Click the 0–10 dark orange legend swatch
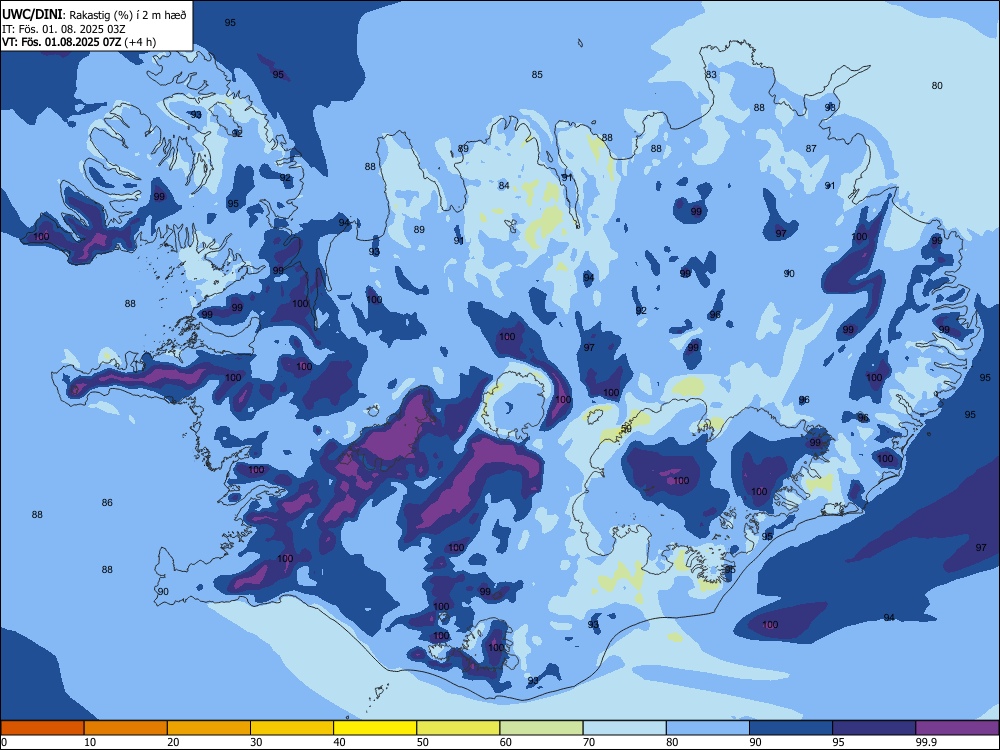Image resolution: width=1000 pixels, height=750 pixels. tap(42, 728)
